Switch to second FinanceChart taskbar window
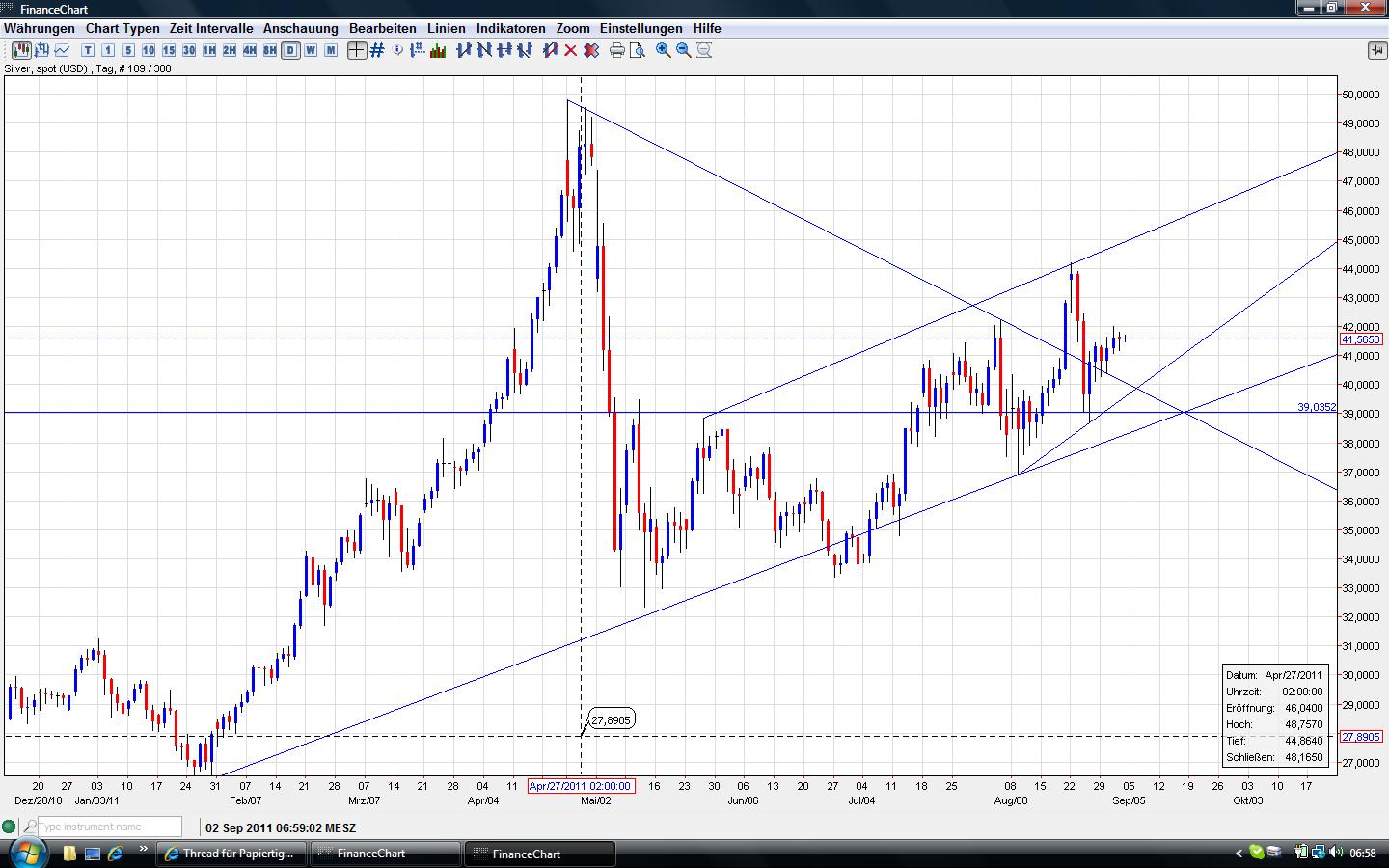 click(x=540, y=854)
